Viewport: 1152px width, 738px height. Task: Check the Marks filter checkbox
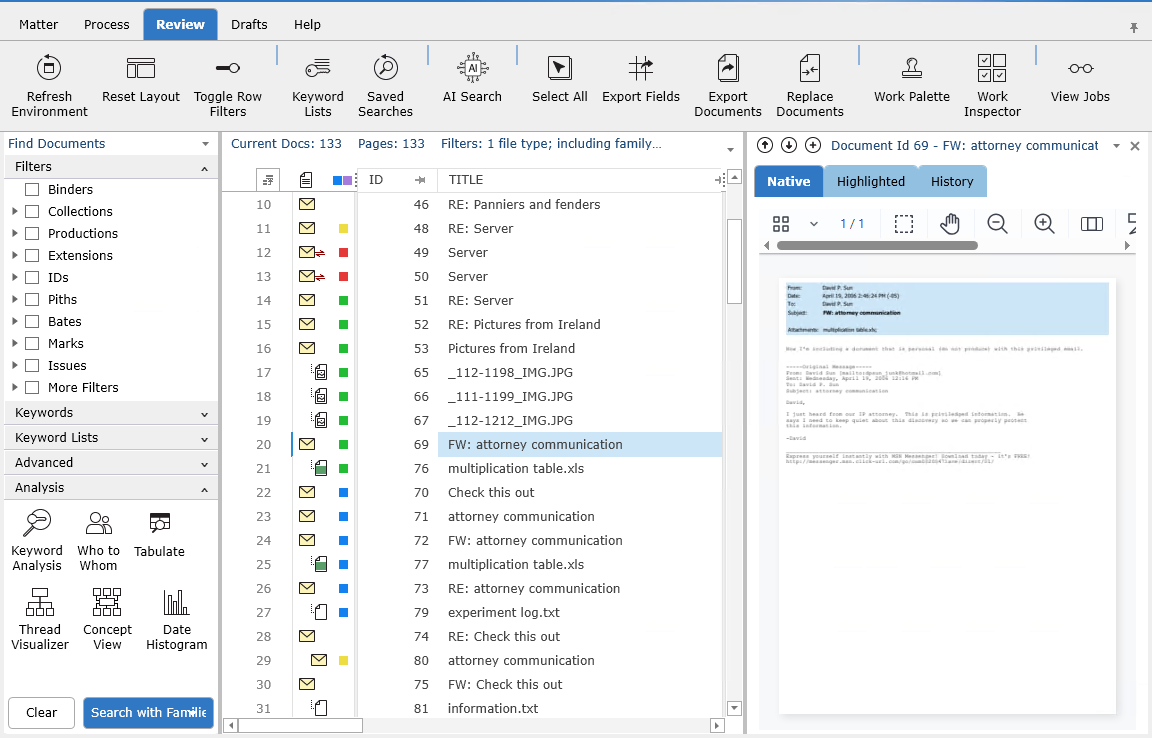pos(32,344)
